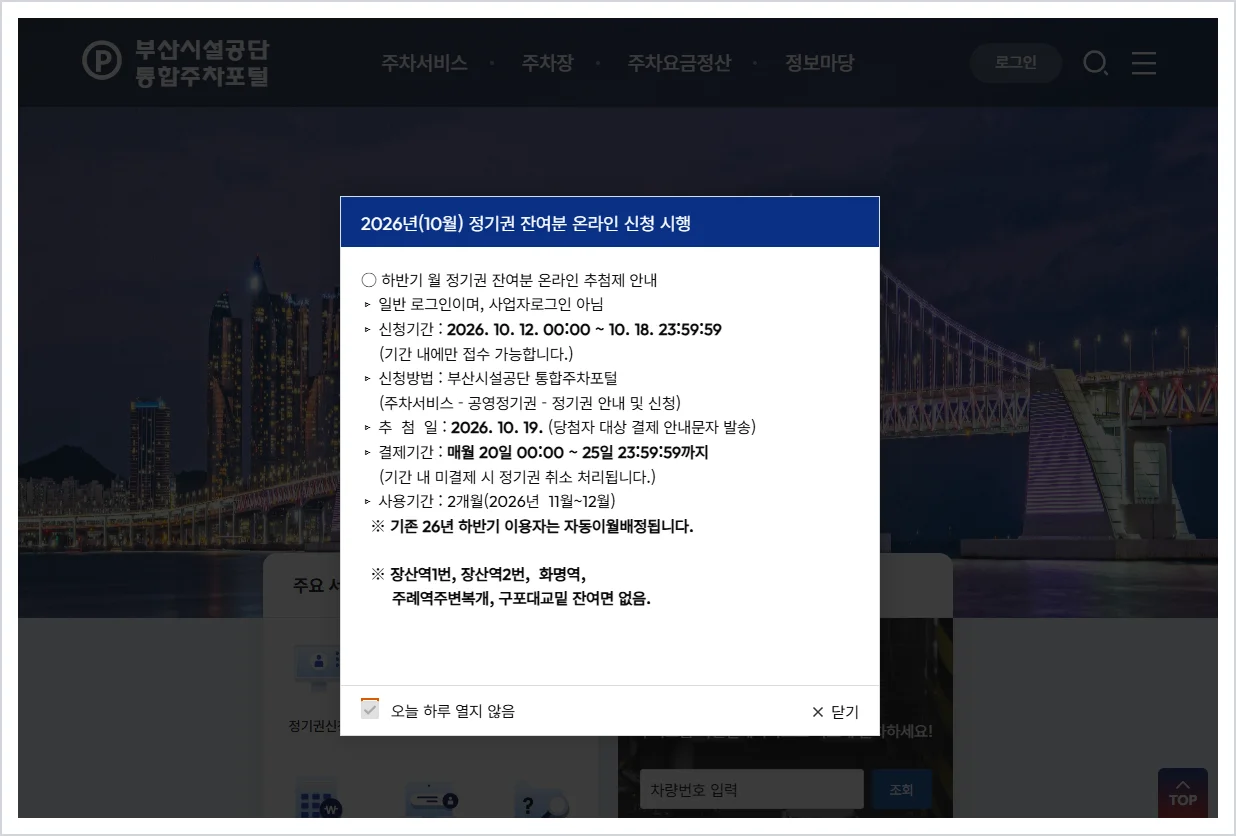Viewport: 1236px width, 836px height.
Task: Click the 로그인 button
Action: [1016, 63]
